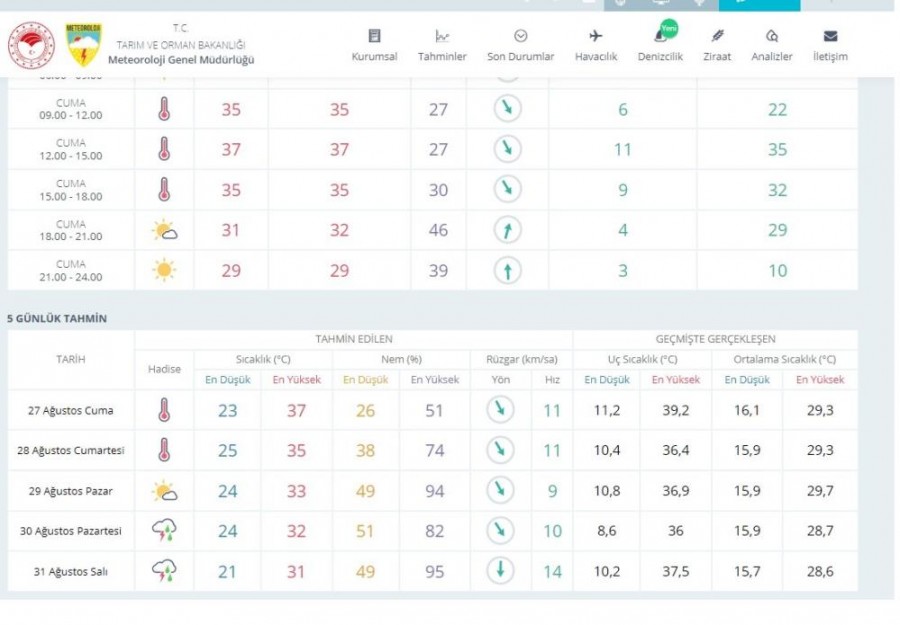Select the Havacılık airplane icon

pos(596,45)
